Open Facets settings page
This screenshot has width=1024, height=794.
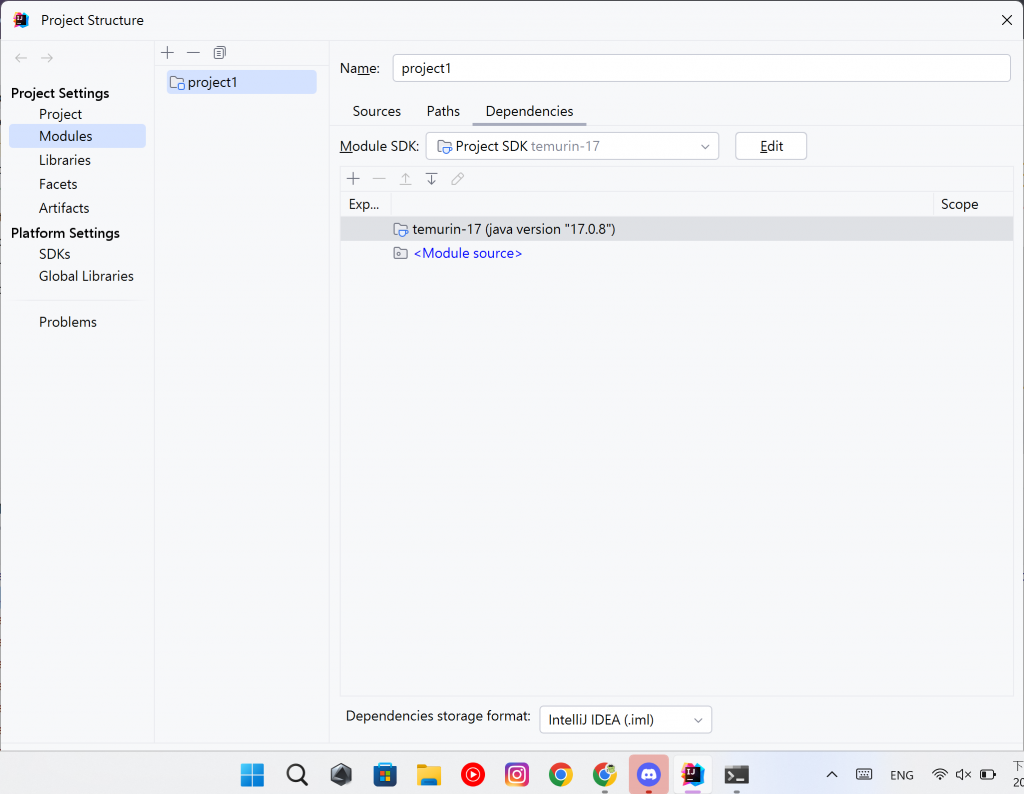click(x=58, y=185)
